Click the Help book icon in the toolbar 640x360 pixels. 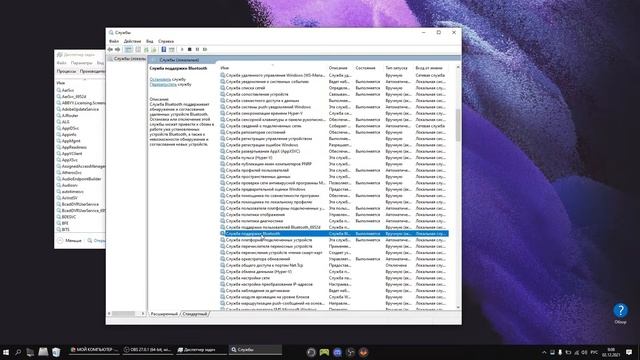tap(163, 49)
